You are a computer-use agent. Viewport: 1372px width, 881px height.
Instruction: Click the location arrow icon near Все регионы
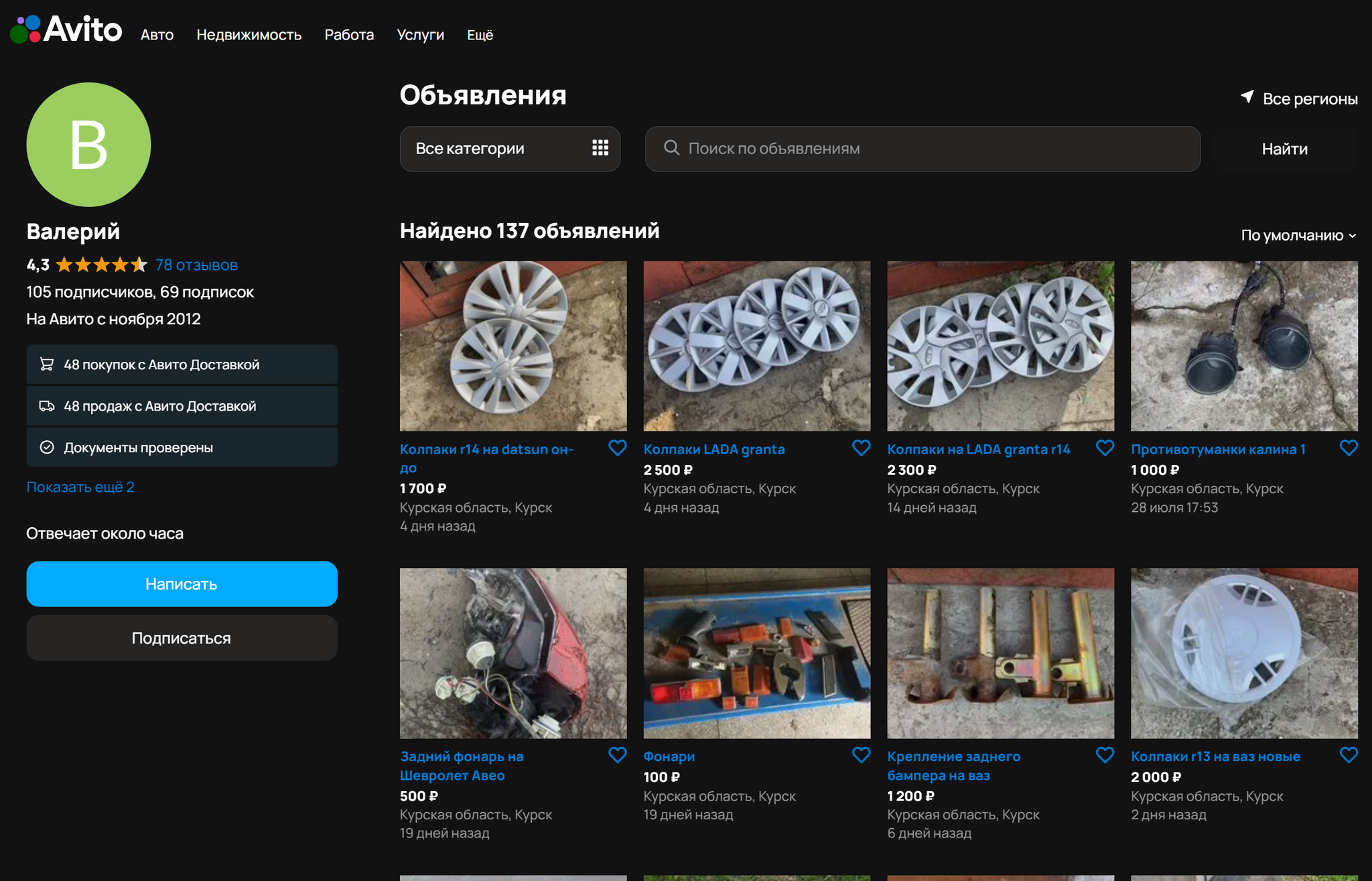(1247, 97)
